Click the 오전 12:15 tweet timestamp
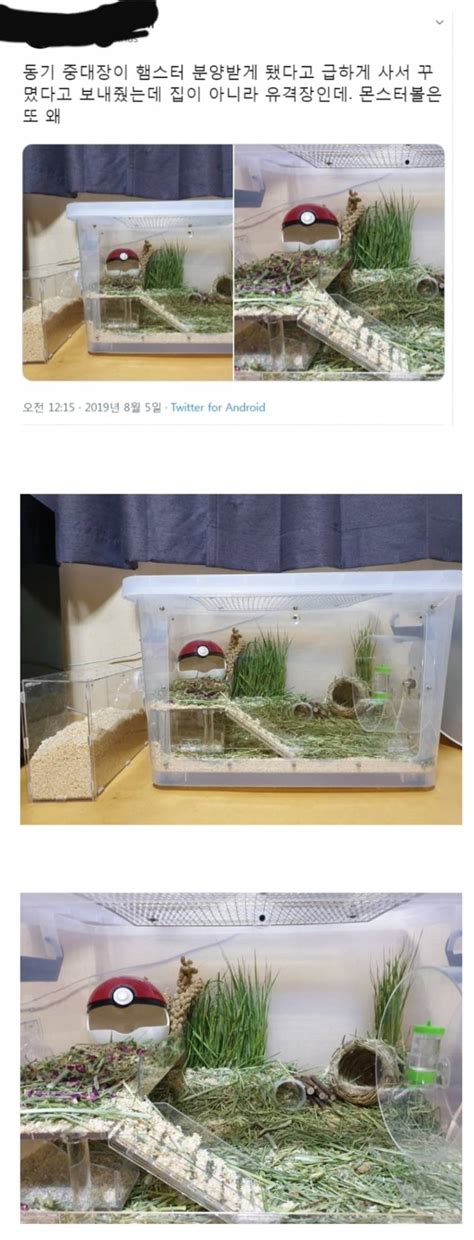This screenshot has width=474, height=1240. [x=46, y=407]
